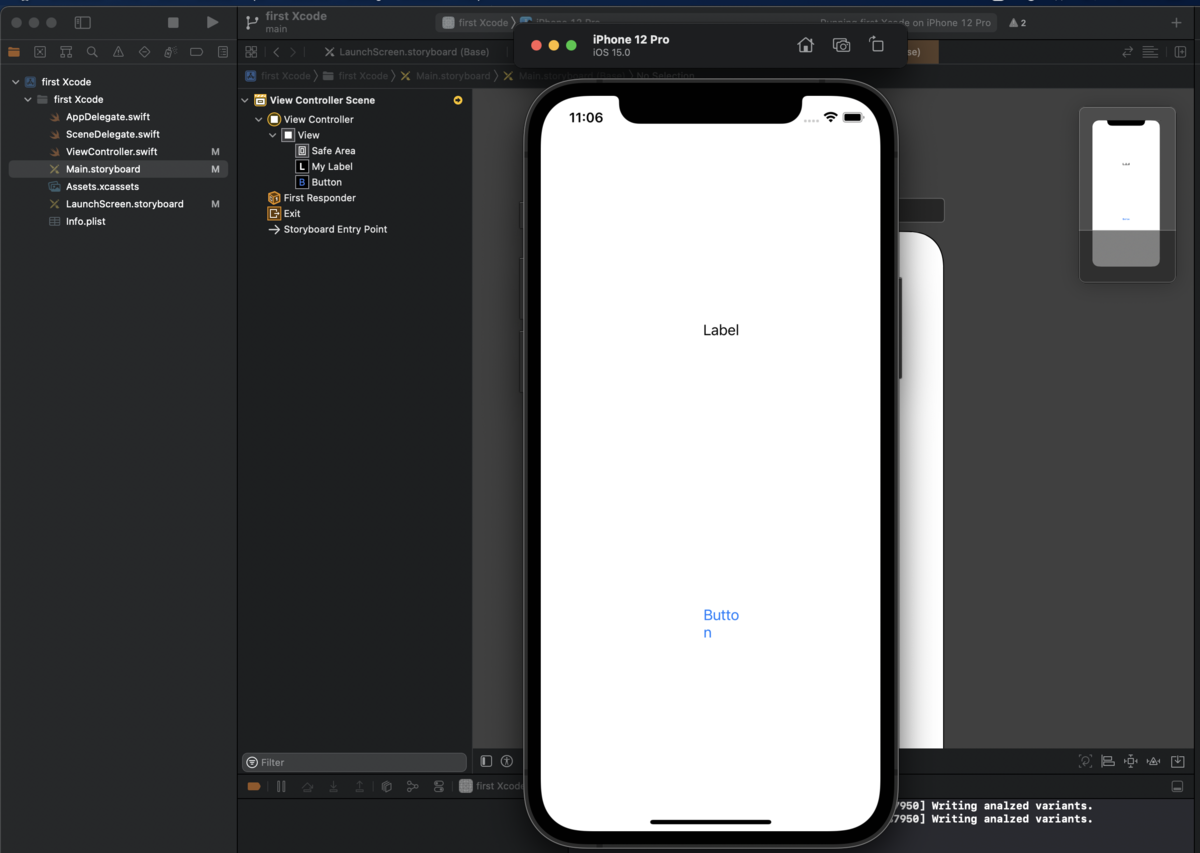1200x853 pixels.
Task: Click the outline Filter field
Action: tap(354, 762)
